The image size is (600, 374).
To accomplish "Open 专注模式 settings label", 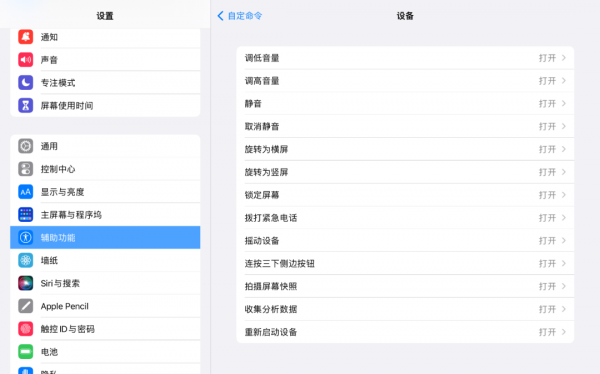I will click(x=58, y=83).
